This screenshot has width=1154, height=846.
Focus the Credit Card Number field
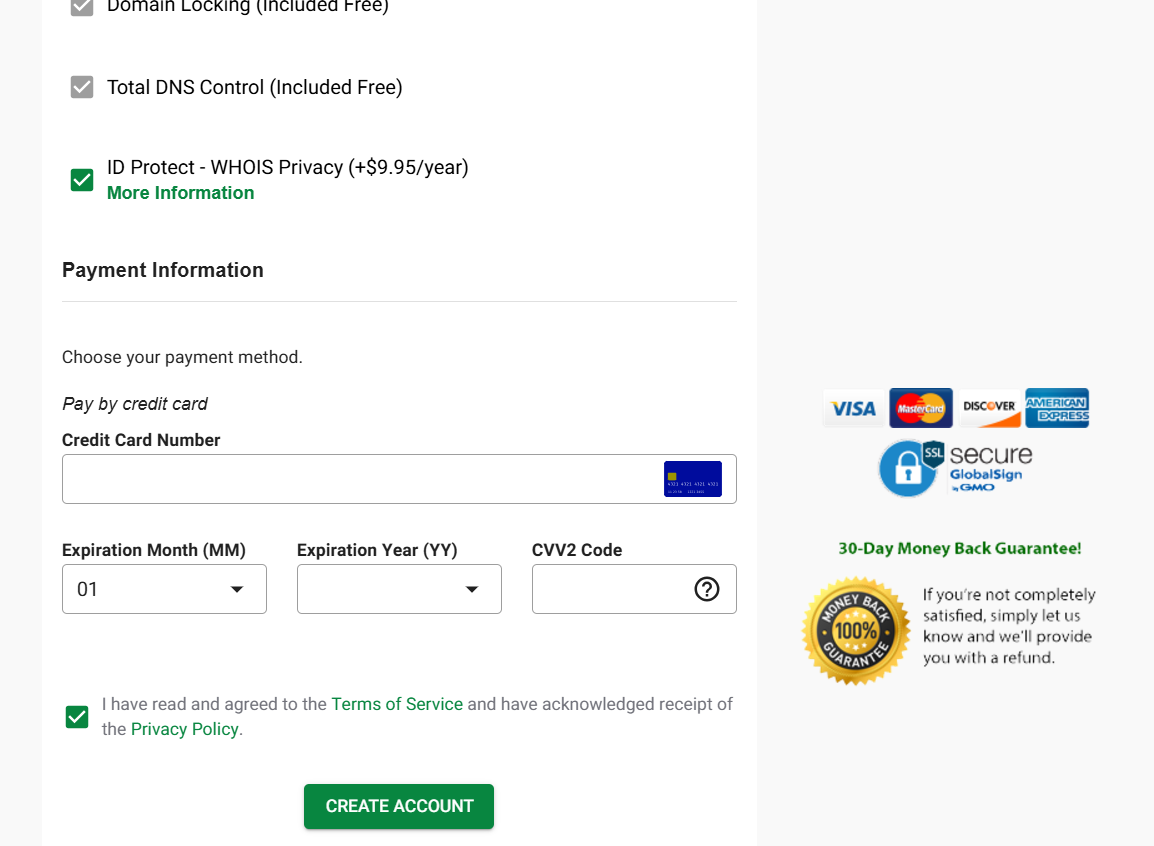point(360,479)
